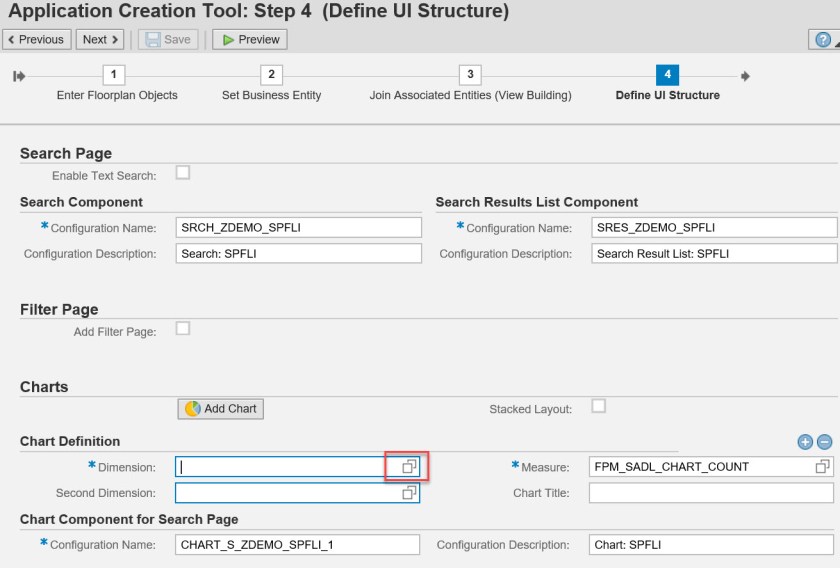Click the blue plus add-row icon
The width and height of the screenshot is (840, 568).
[x=805, y=442]
